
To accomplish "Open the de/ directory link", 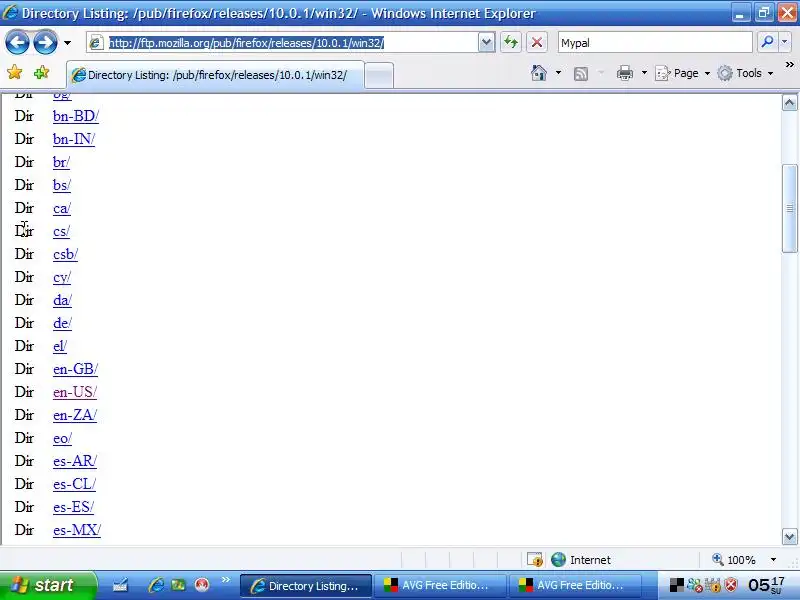I will (x=62, y=323).
